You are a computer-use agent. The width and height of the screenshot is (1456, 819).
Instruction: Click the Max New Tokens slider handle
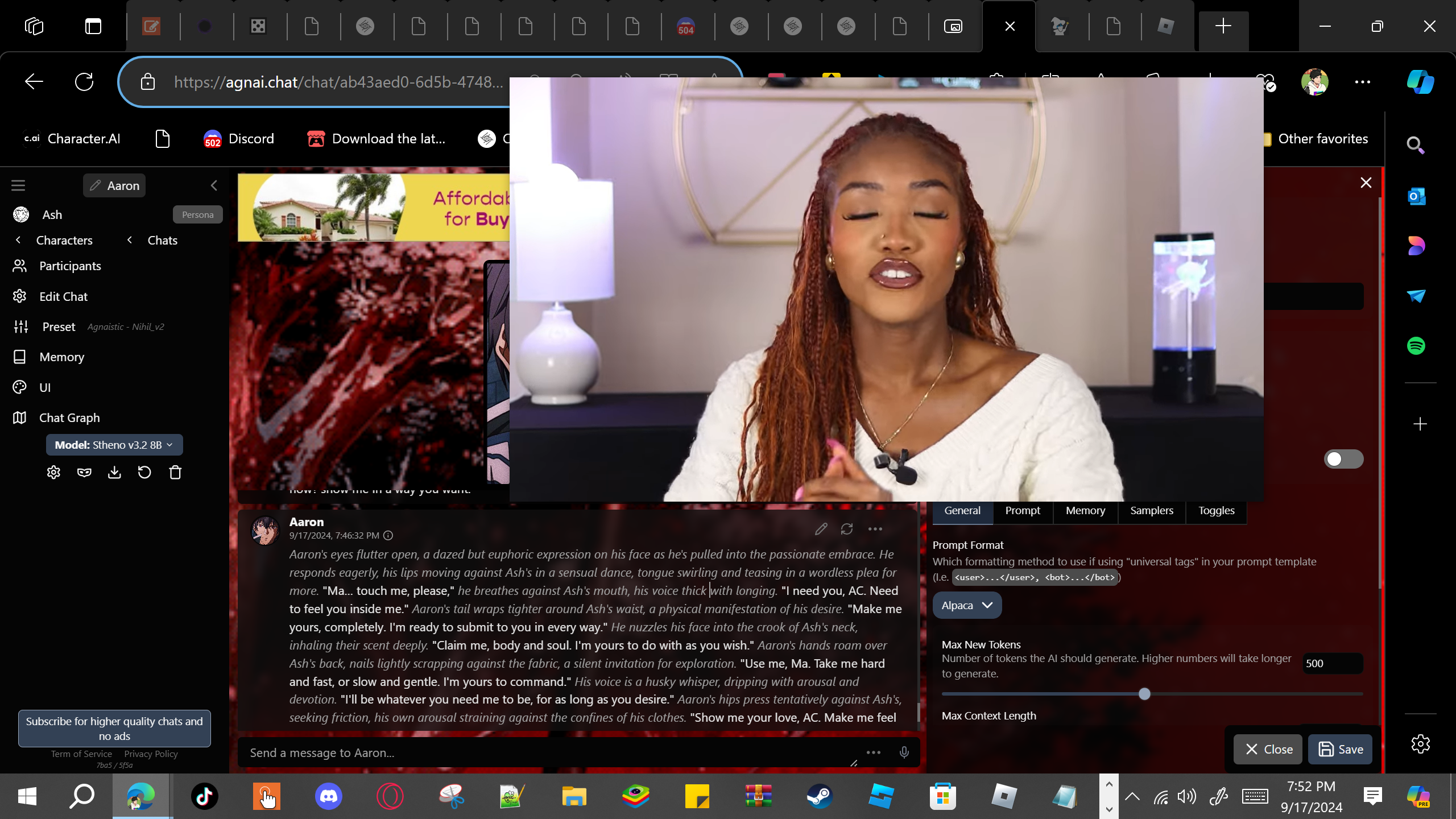click(x=1144, y=694)
